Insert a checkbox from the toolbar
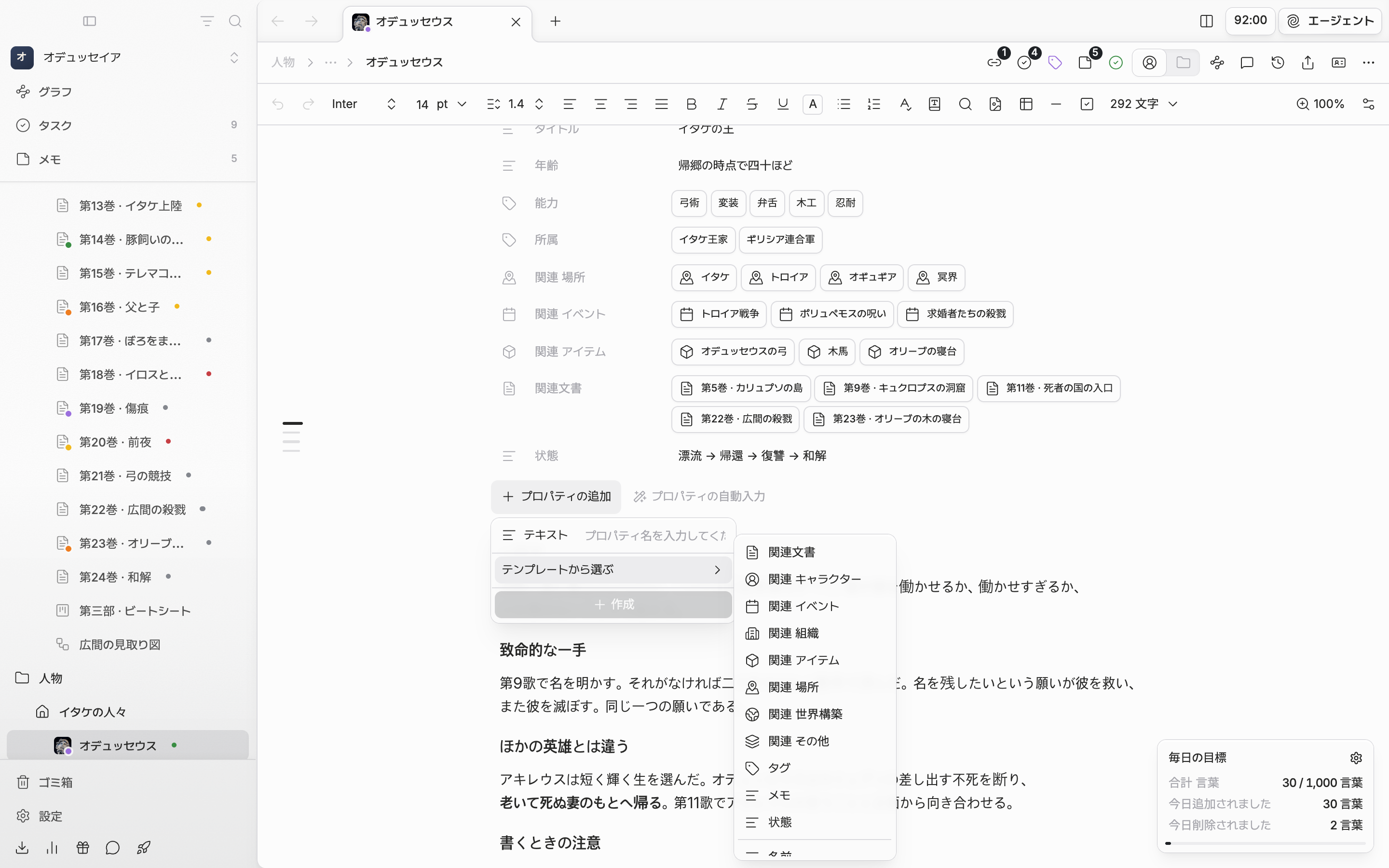This screenshot has height=868, width=1389. point(1087,104)
